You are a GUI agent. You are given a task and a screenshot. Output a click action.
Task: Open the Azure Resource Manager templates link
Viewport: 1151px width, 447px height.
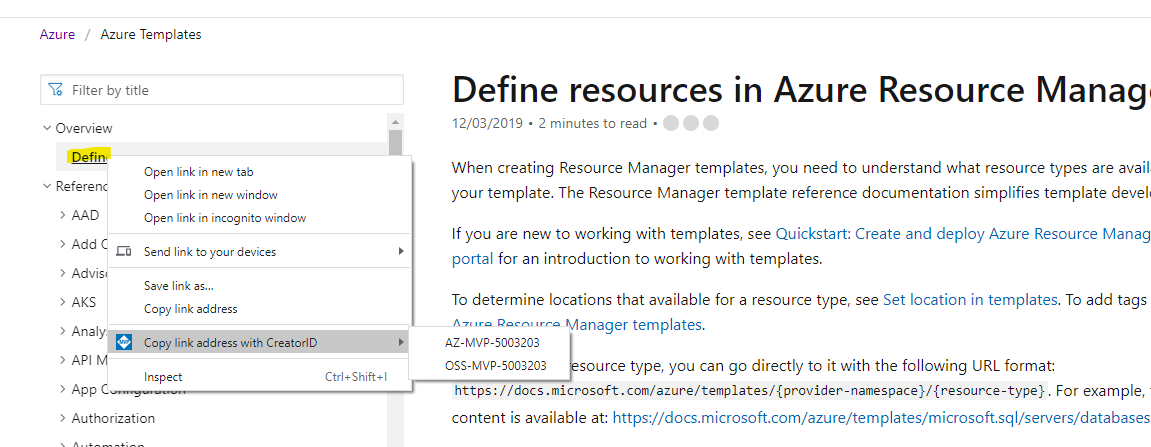[x=576, y=324]
